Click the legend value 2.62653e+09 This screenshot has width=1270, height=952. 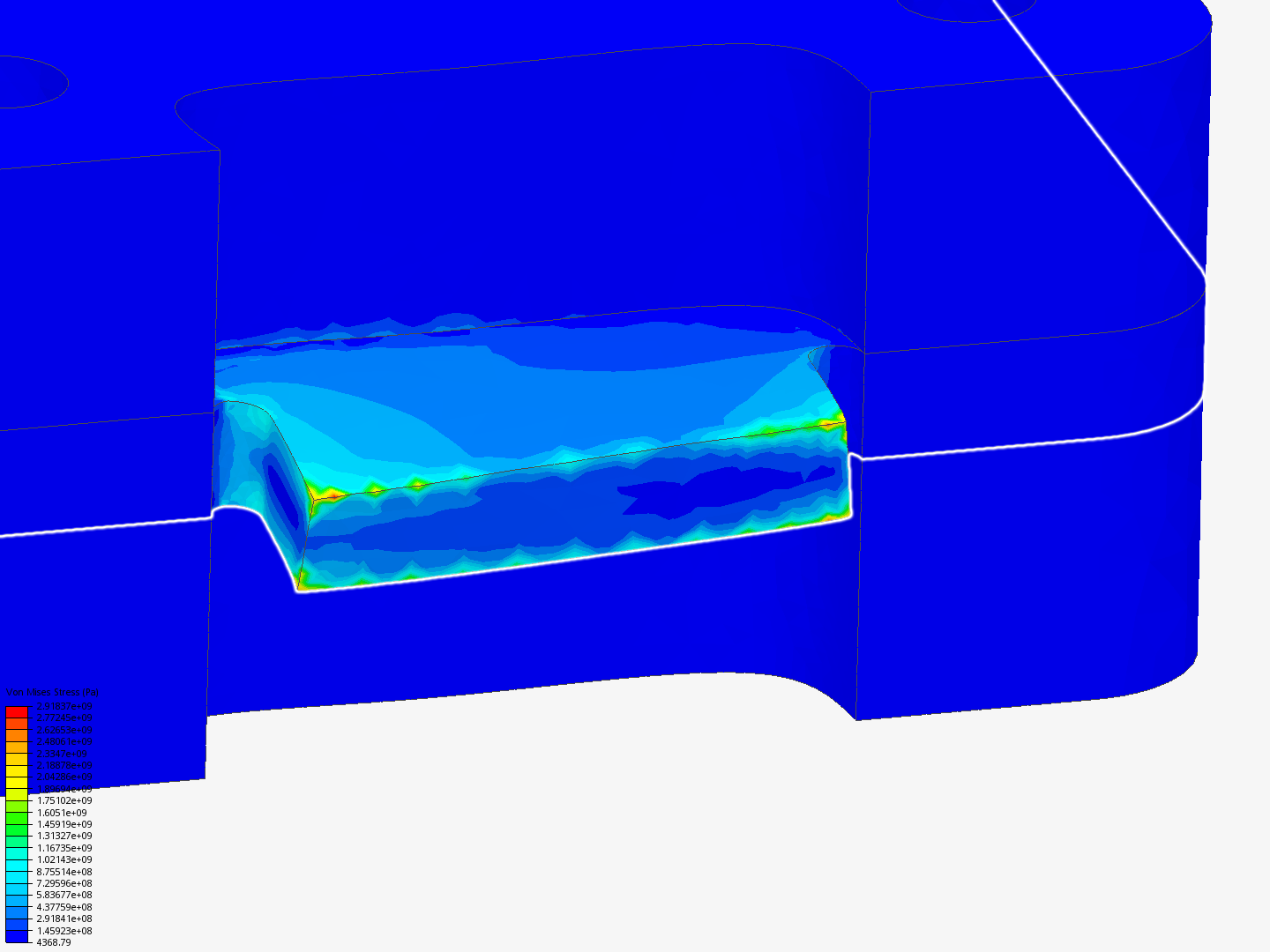[x=64, y=731]
